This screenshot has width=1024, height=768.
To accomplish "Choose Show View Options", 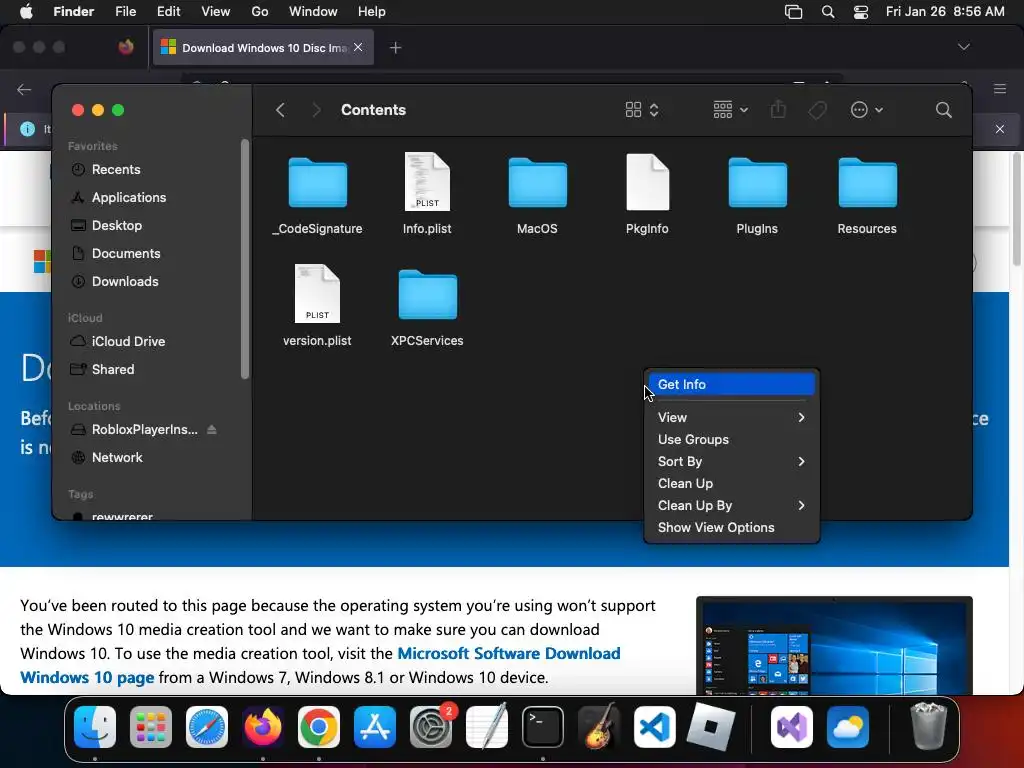I will tap(731, 528).
